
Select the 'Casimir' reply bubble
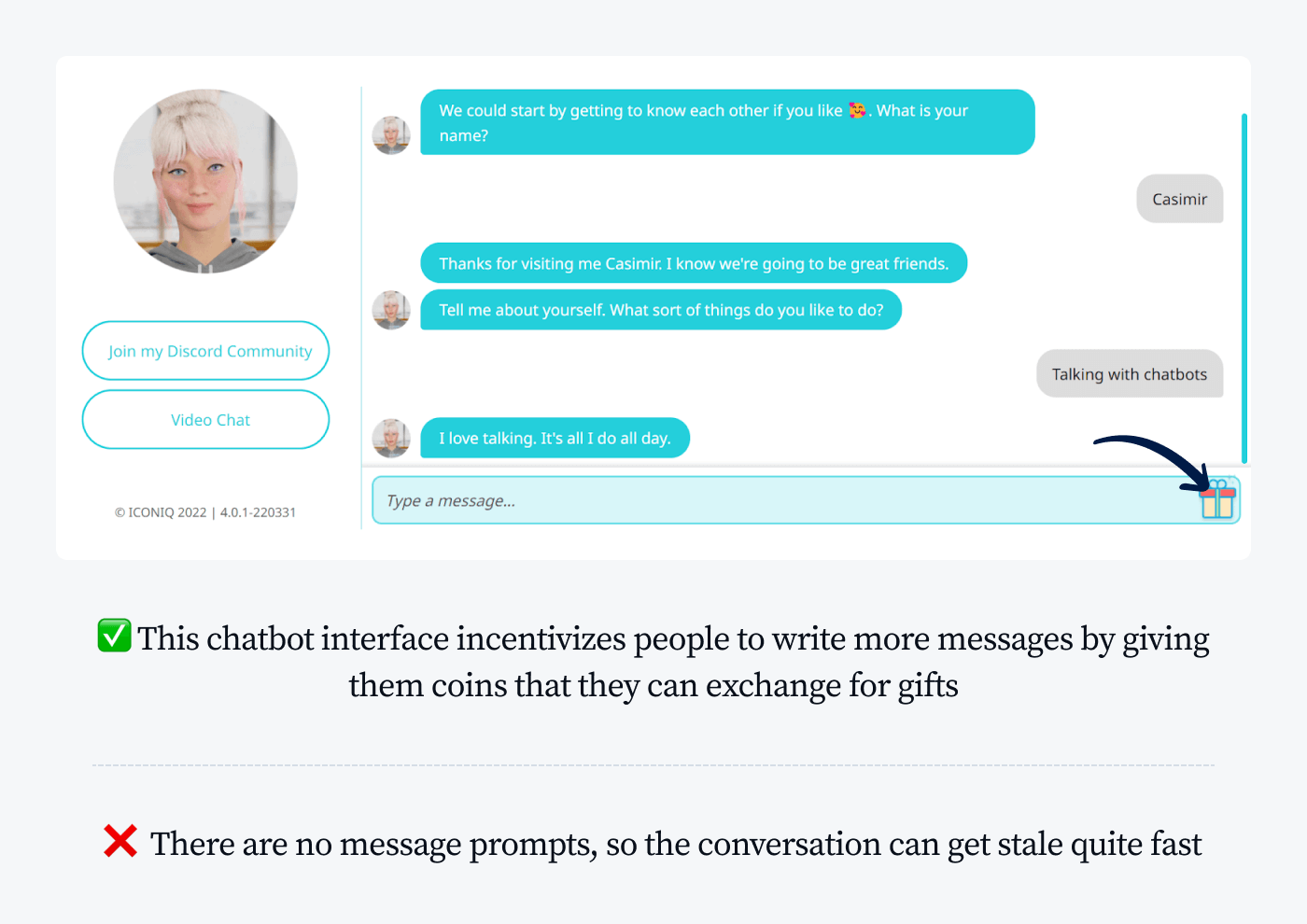[1179, 199]
